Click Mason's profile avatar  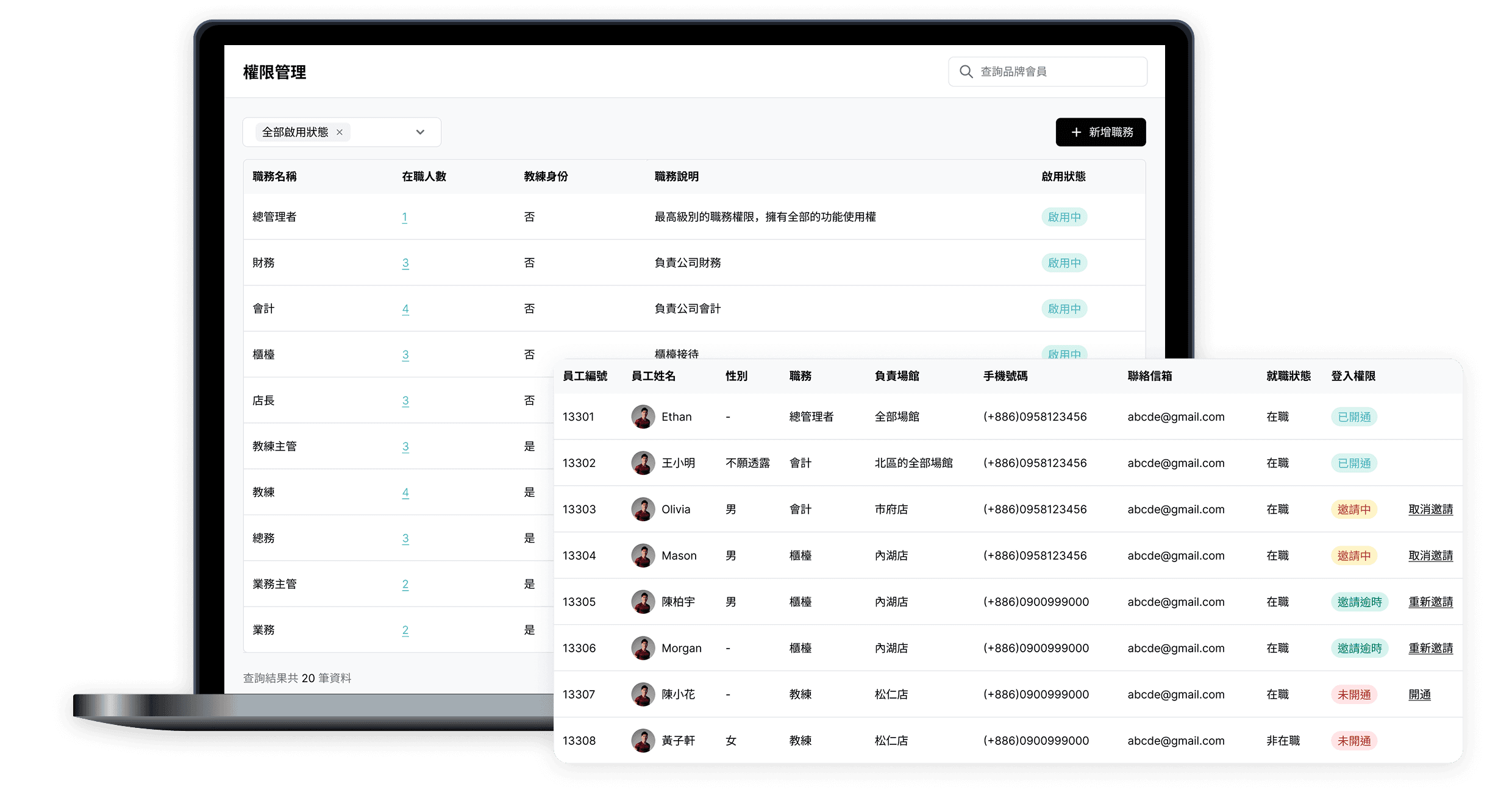(643, 555)
